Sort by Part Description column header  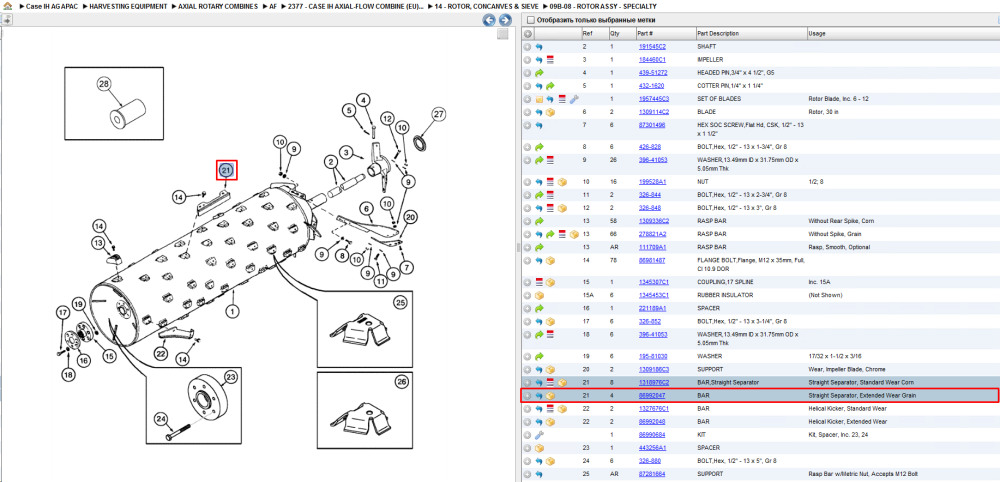(751, 33)
